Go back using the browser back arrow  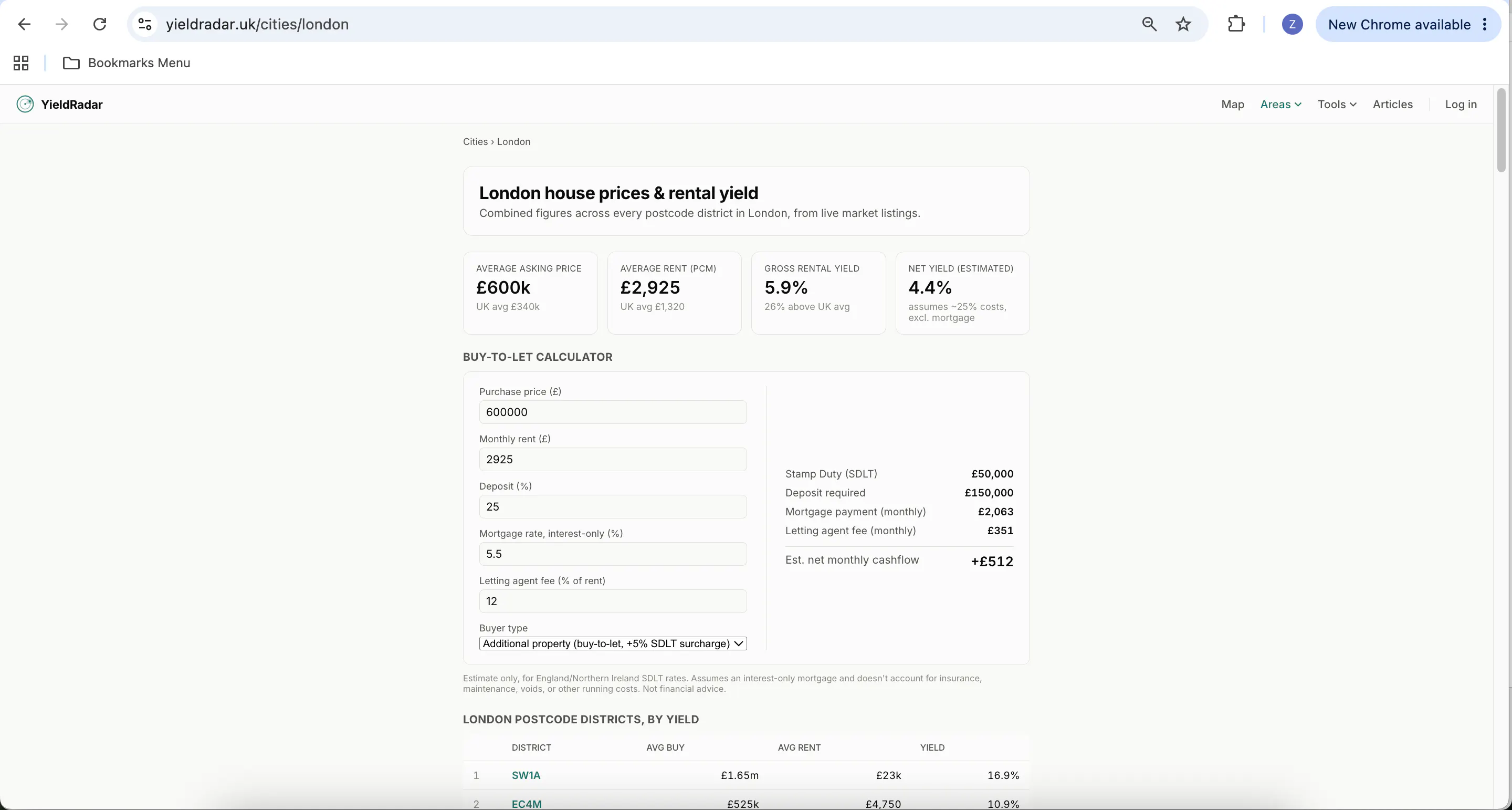coord(24,24)
